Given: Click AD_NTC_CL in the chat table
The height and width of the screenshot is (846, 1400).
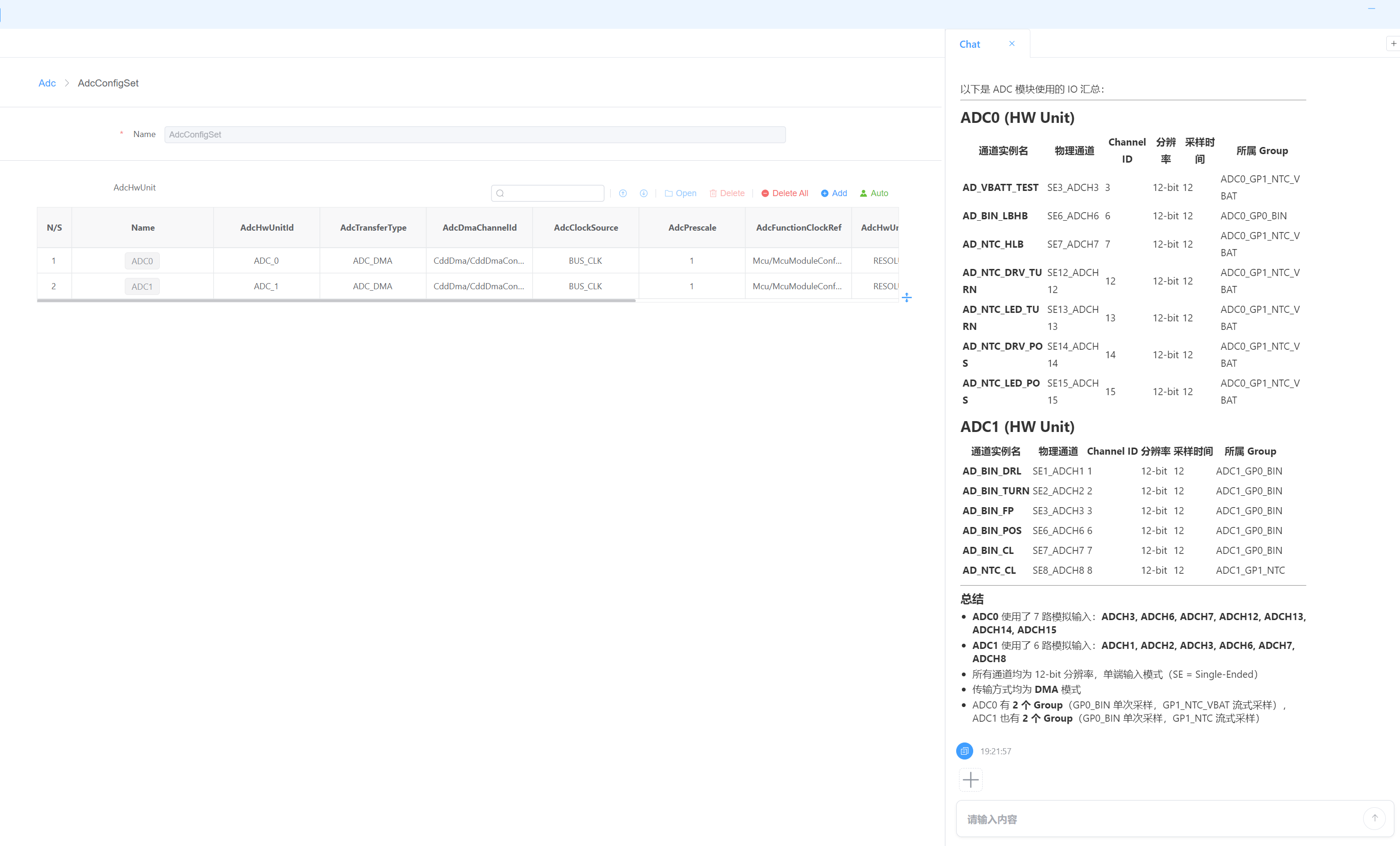Looking at the screenshot, I should tap(989, 570).
